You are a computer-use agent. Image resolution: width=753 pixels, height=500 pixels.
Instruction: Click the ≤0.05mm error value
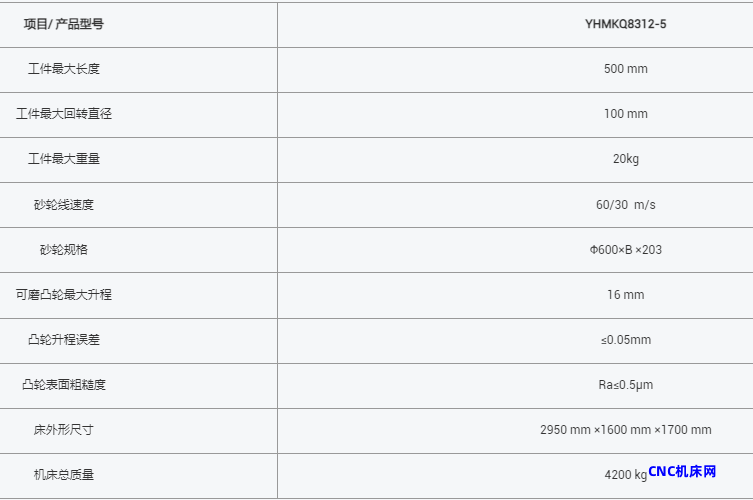click(x=625, y=340)
